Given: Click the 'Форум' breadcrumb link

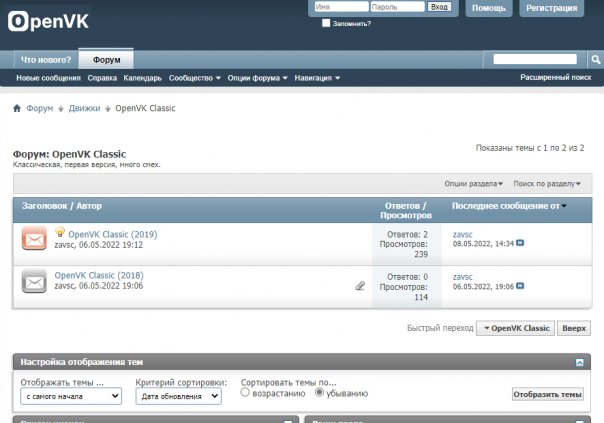Looking at the screenshot, I should pyautogui.click(x=40, y=108).
